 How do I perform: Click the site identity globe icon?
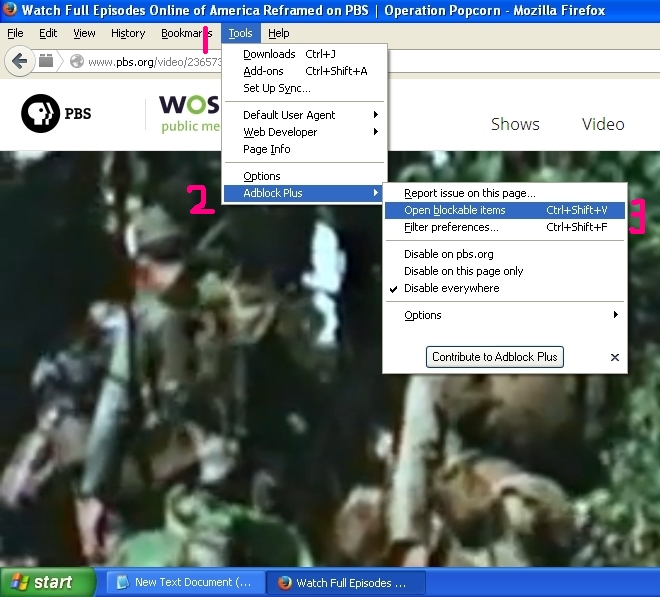tap(77, 61)
